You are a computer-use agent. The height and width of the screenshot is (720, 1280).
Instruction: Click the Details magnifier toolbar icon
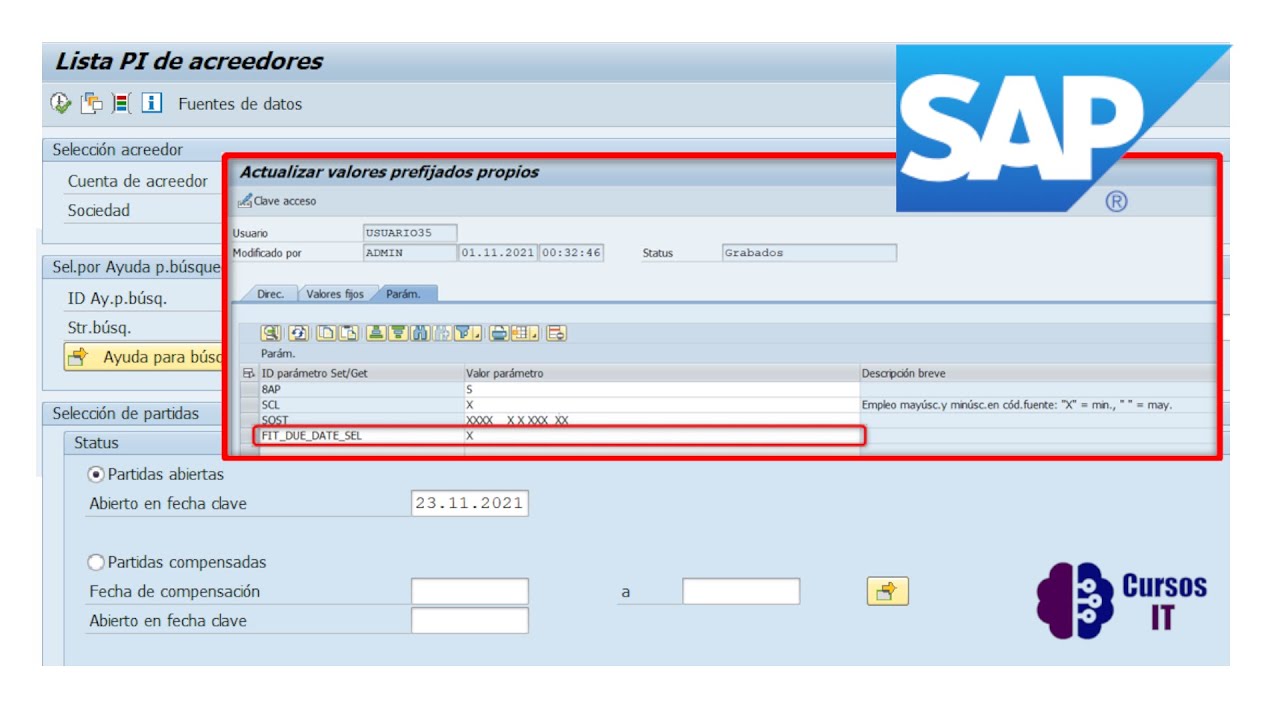tap(271, 333)
